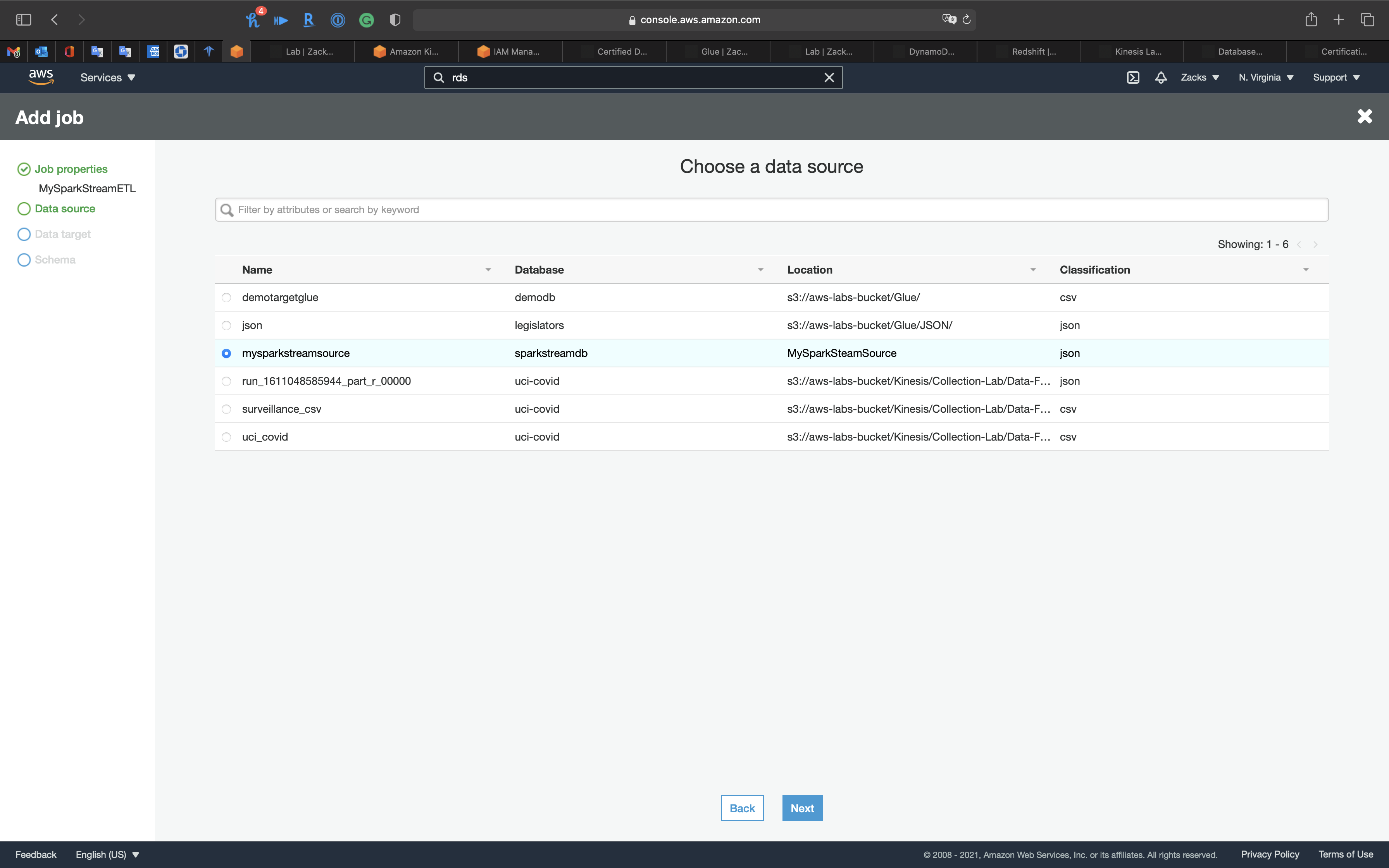
Task: Click the Back button
Action: [x=741, y=808]
